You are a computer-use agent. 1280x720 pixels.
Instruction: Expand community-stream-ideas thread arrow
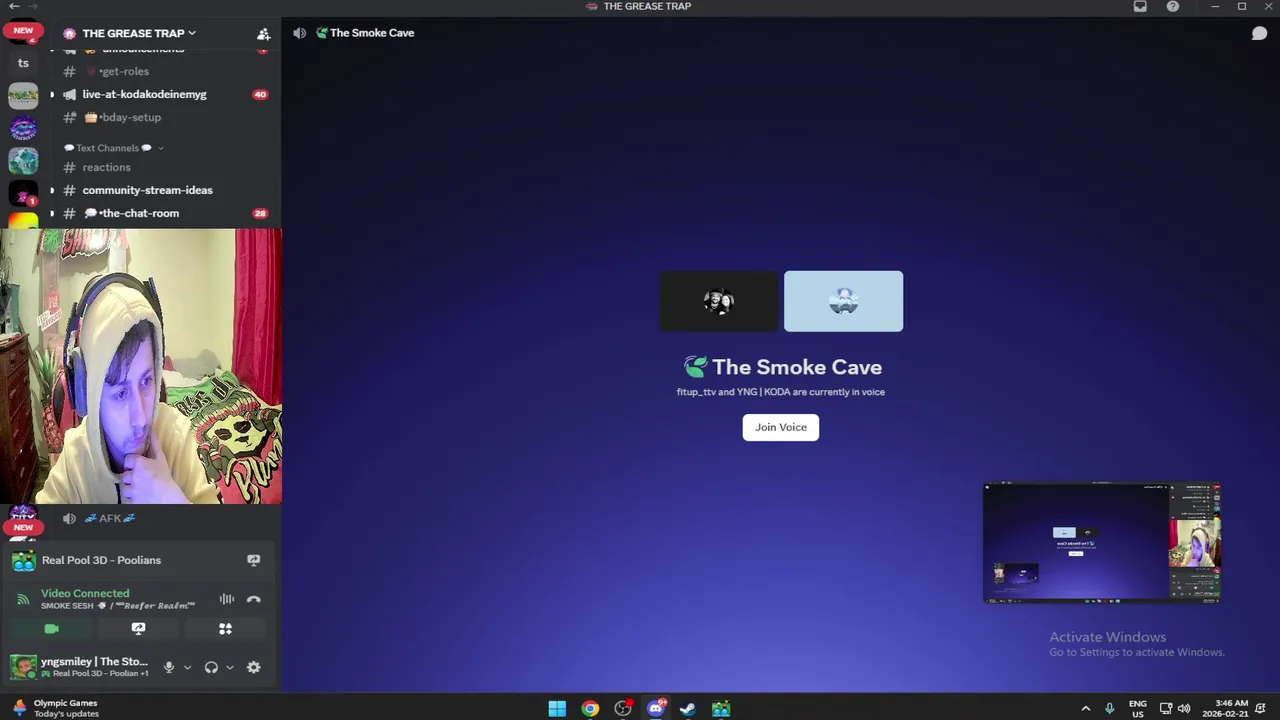(52, 190)
